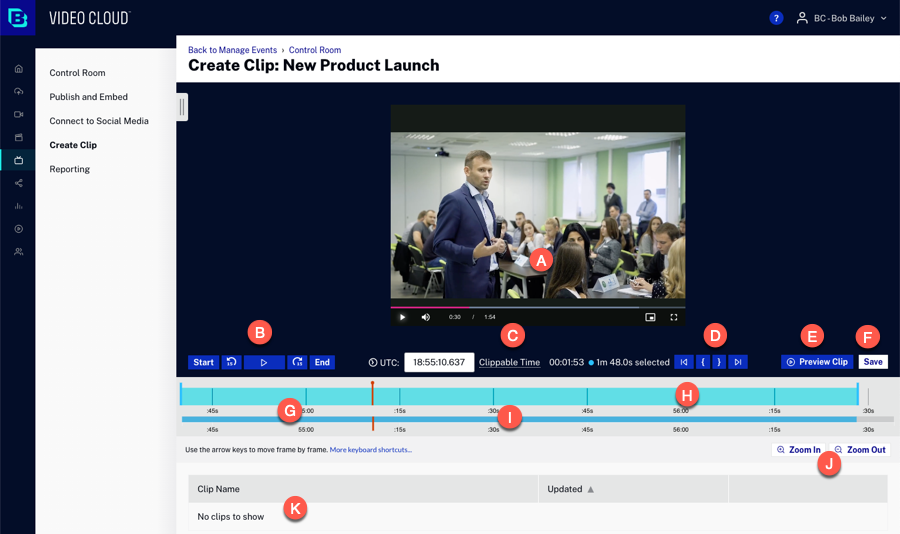Click the help question mark icon
The image size is (900, 534).
(x=776, y=18)
